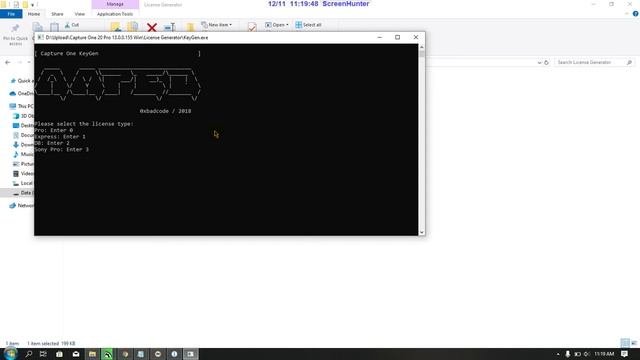The image size is (640, 360).
Task: Switch to the Home ribbon tab
Action: tap(34, 14)
